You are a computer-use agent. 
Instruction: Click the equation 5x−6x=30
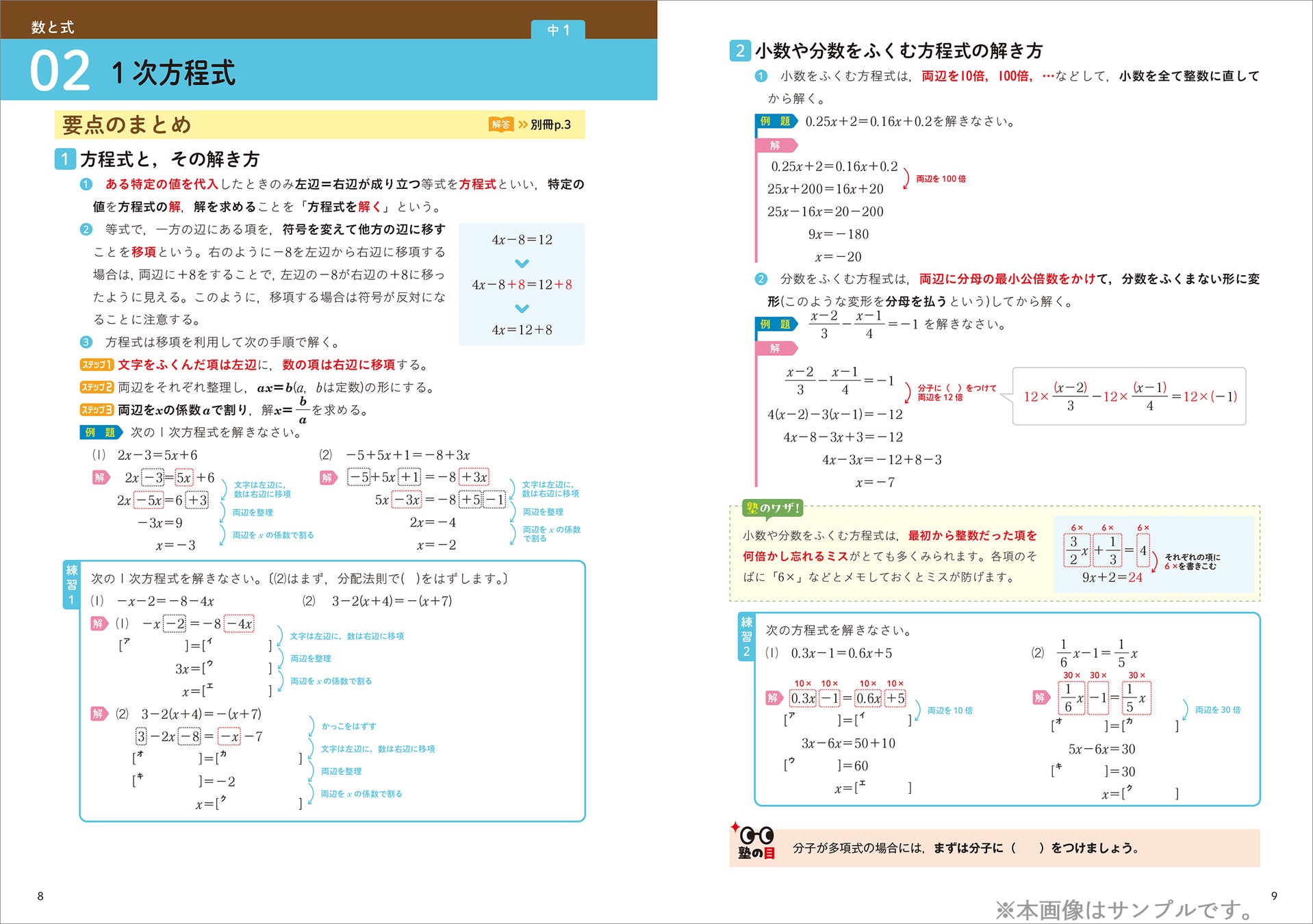pos(1101,749)
